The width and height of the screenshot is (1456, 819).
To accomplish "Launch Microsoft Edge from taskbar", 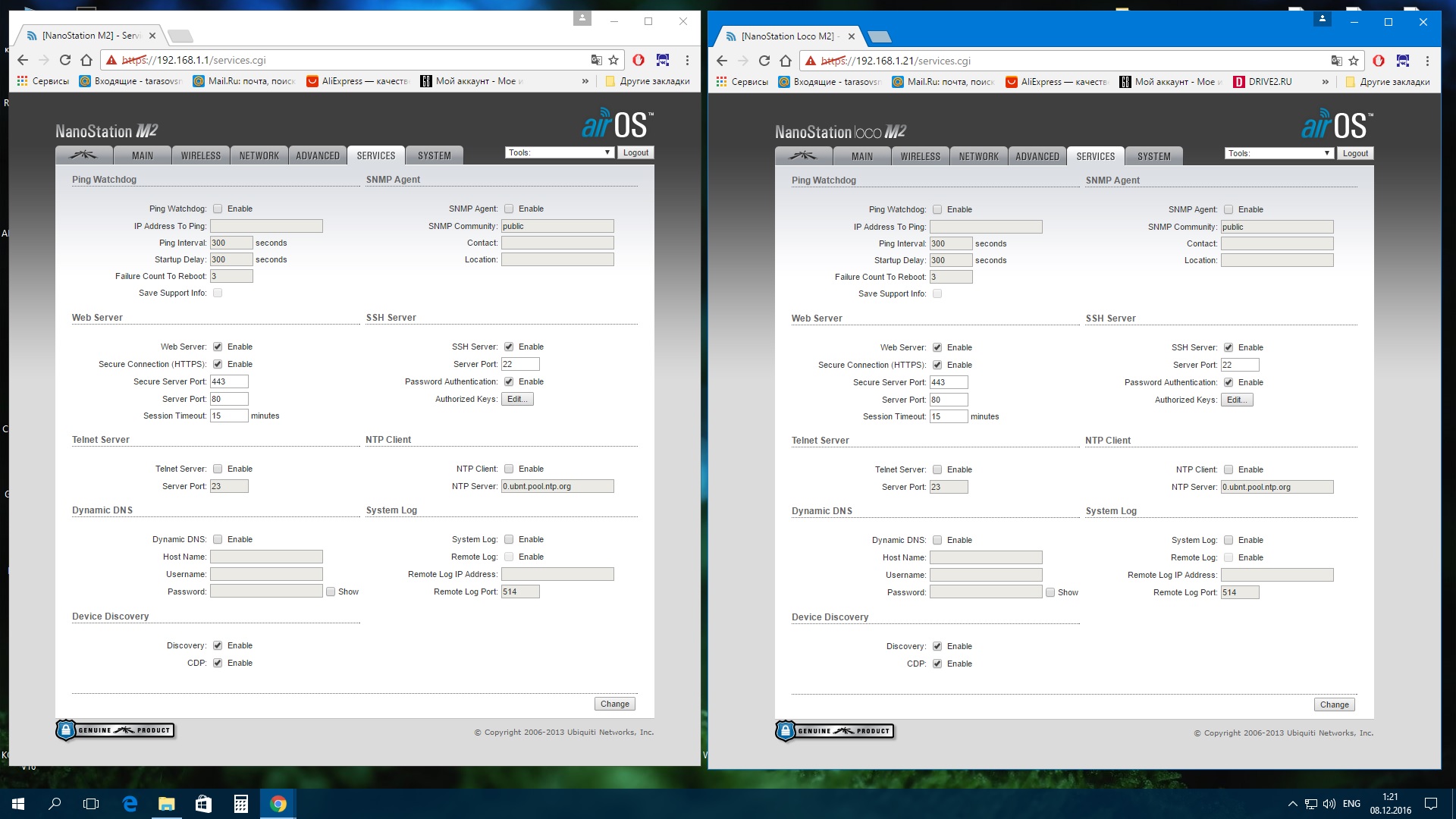I will click(x=130, y=804).
